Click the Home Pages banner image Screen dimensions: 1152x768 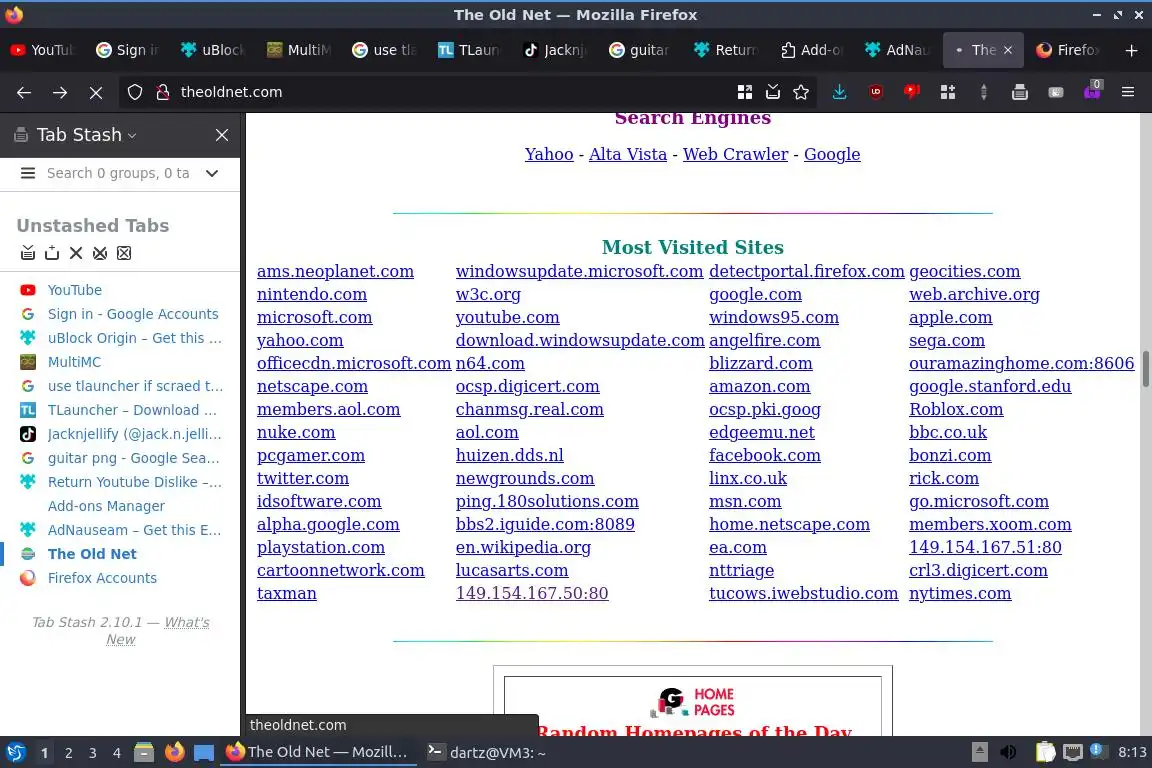coord(692,702)
